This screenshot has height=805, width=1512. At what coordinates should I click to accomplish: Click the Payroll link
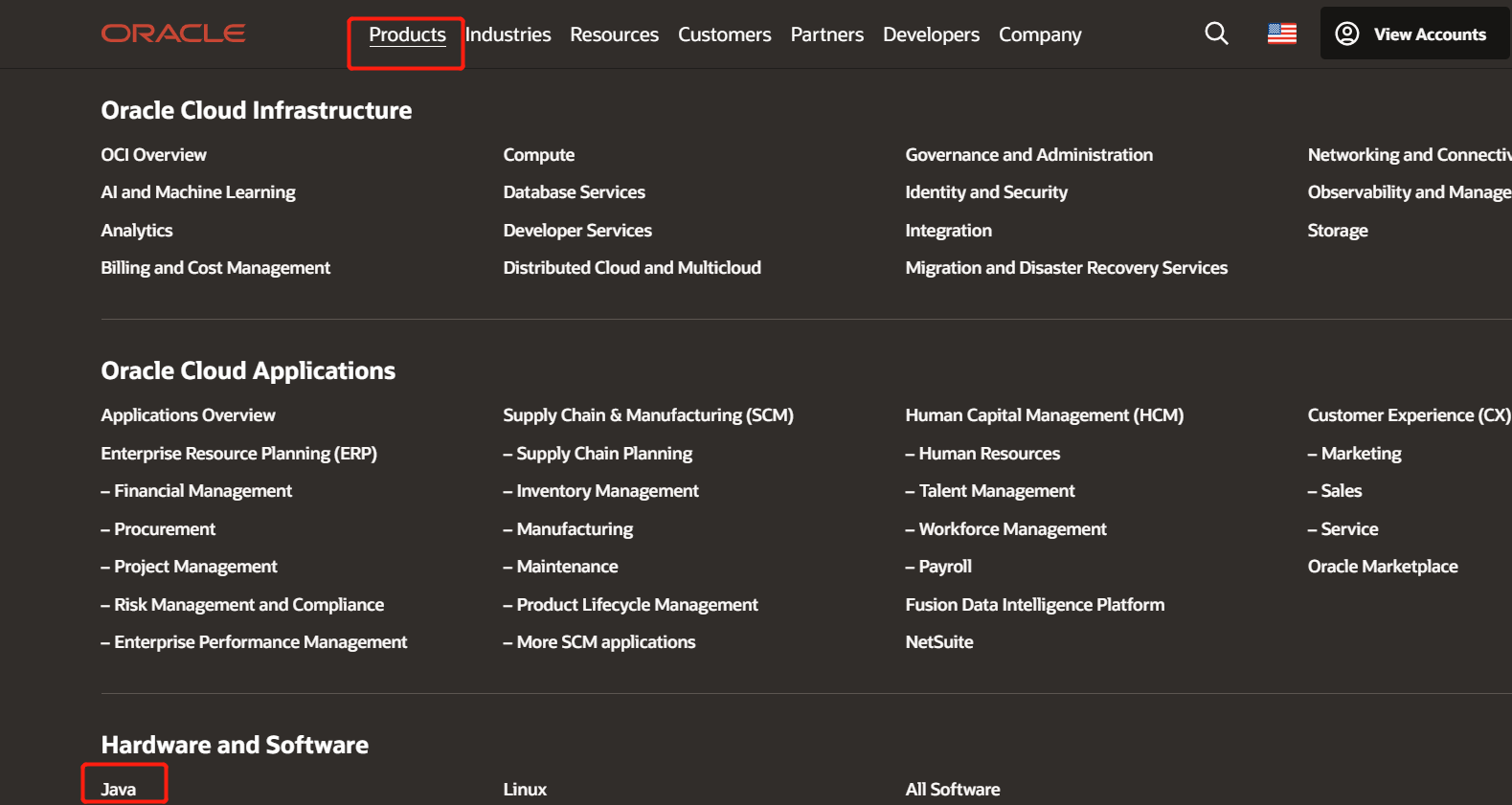pyautogui.click(x=938, y=567)
